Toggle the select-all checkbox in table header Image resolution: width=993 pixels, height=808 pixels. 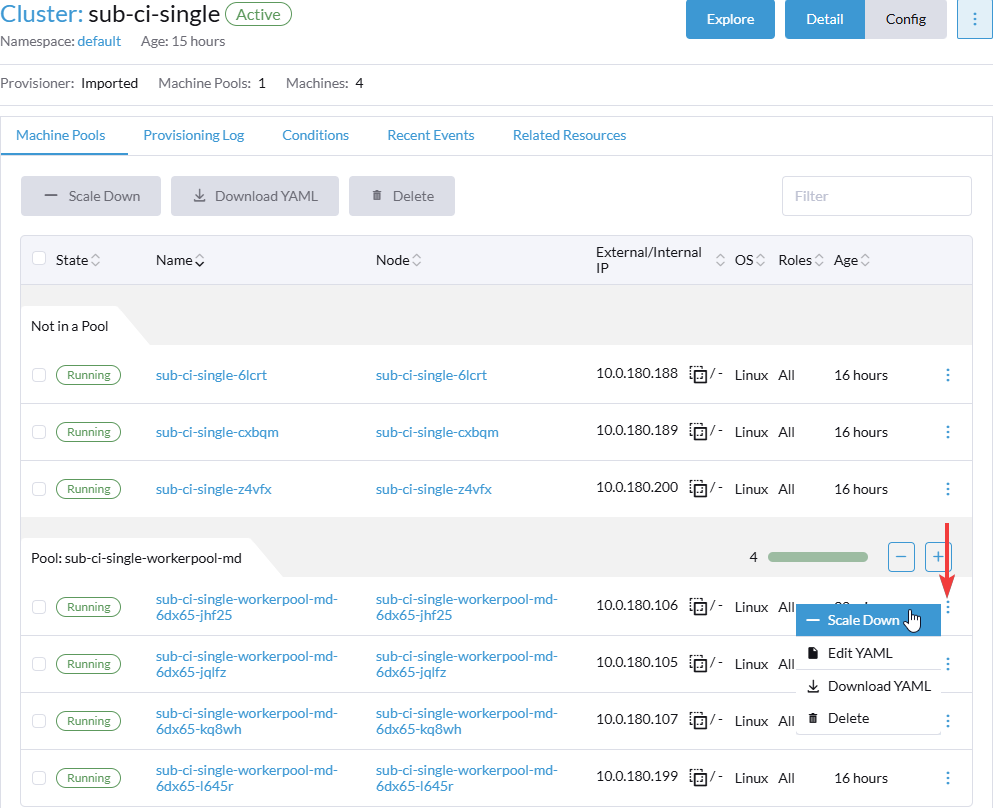pyautogui.click(x=39, y=259)
